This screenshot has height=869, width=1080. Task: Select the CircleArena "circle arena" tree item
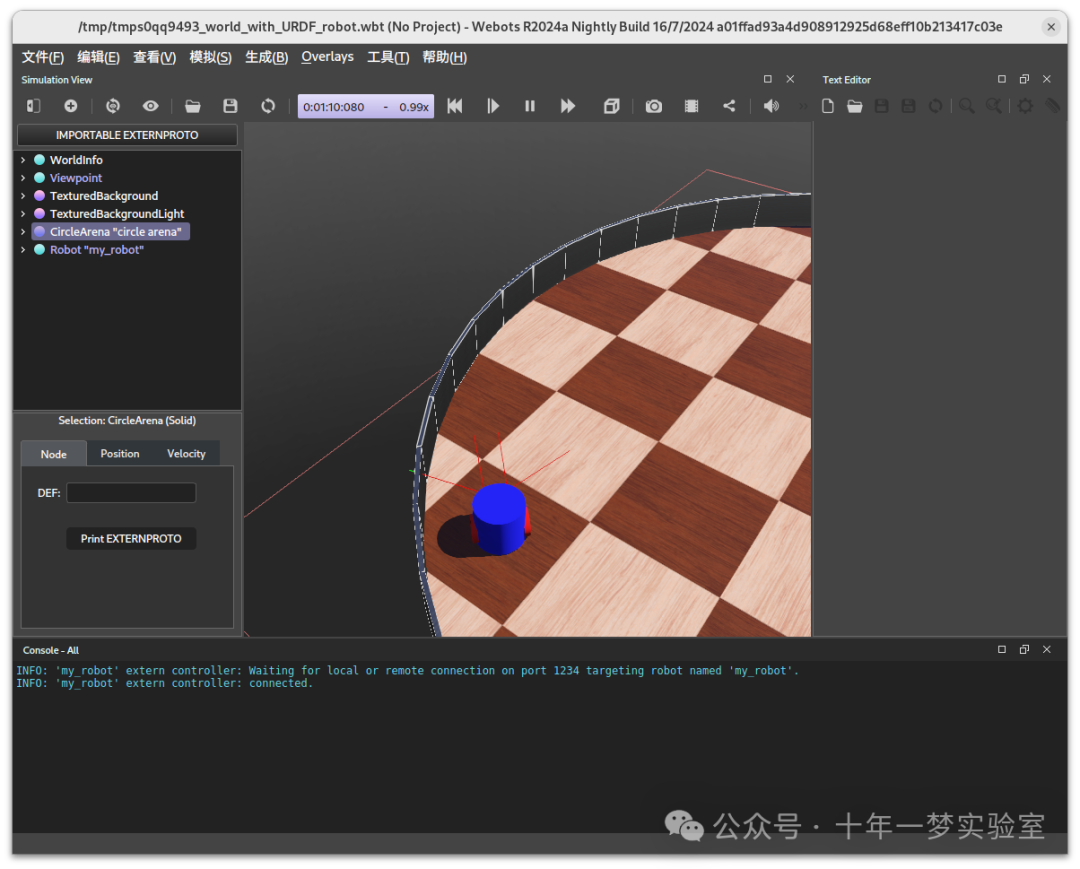pos(110,231)
